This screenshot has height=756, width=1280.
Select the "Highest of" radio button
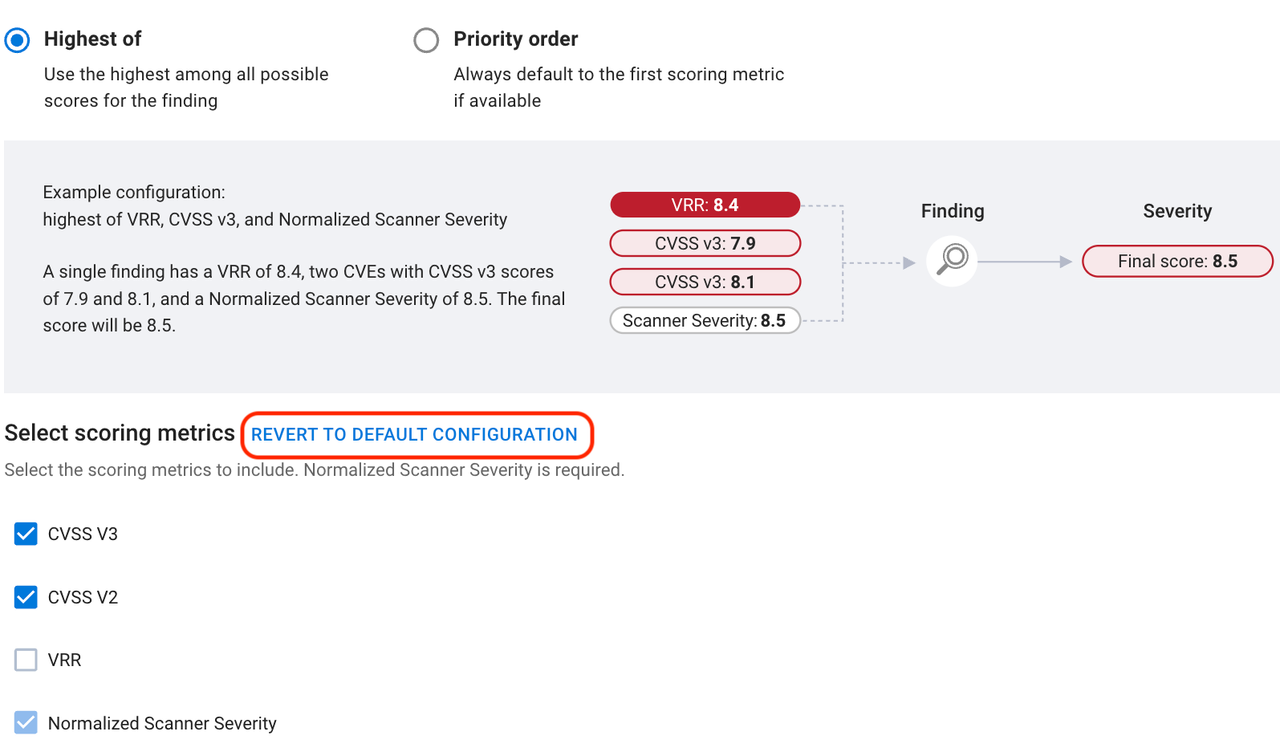[17, 40]
